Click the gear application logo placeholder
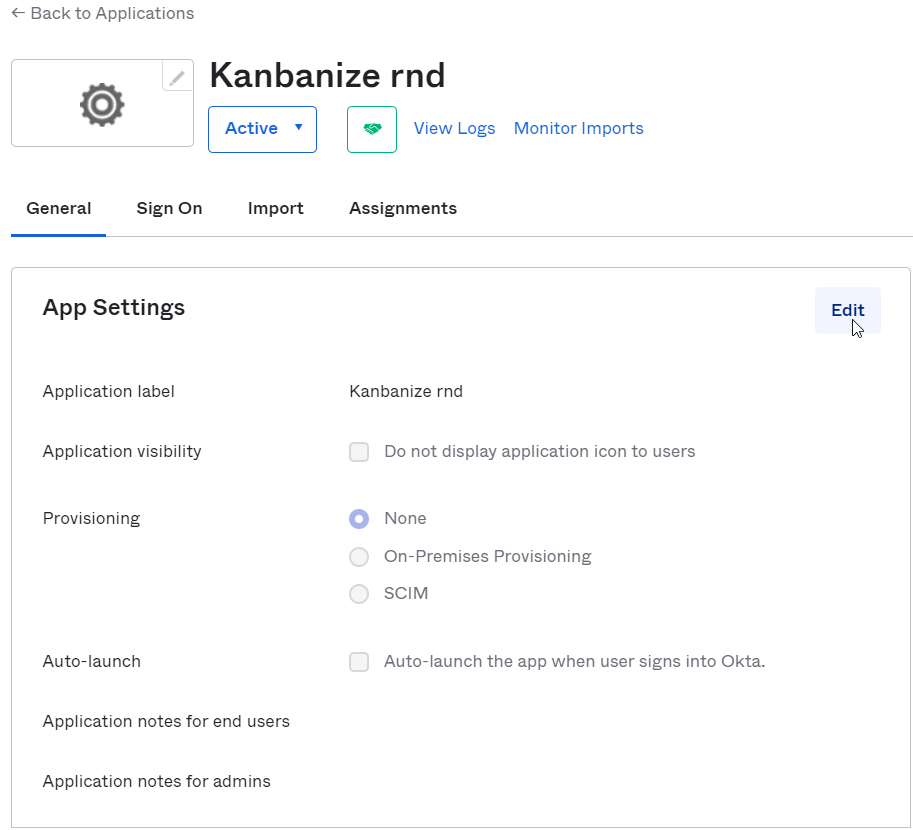The height and width of the screenshot is (830, 913). pyautogui.click(x=101, y=105)
